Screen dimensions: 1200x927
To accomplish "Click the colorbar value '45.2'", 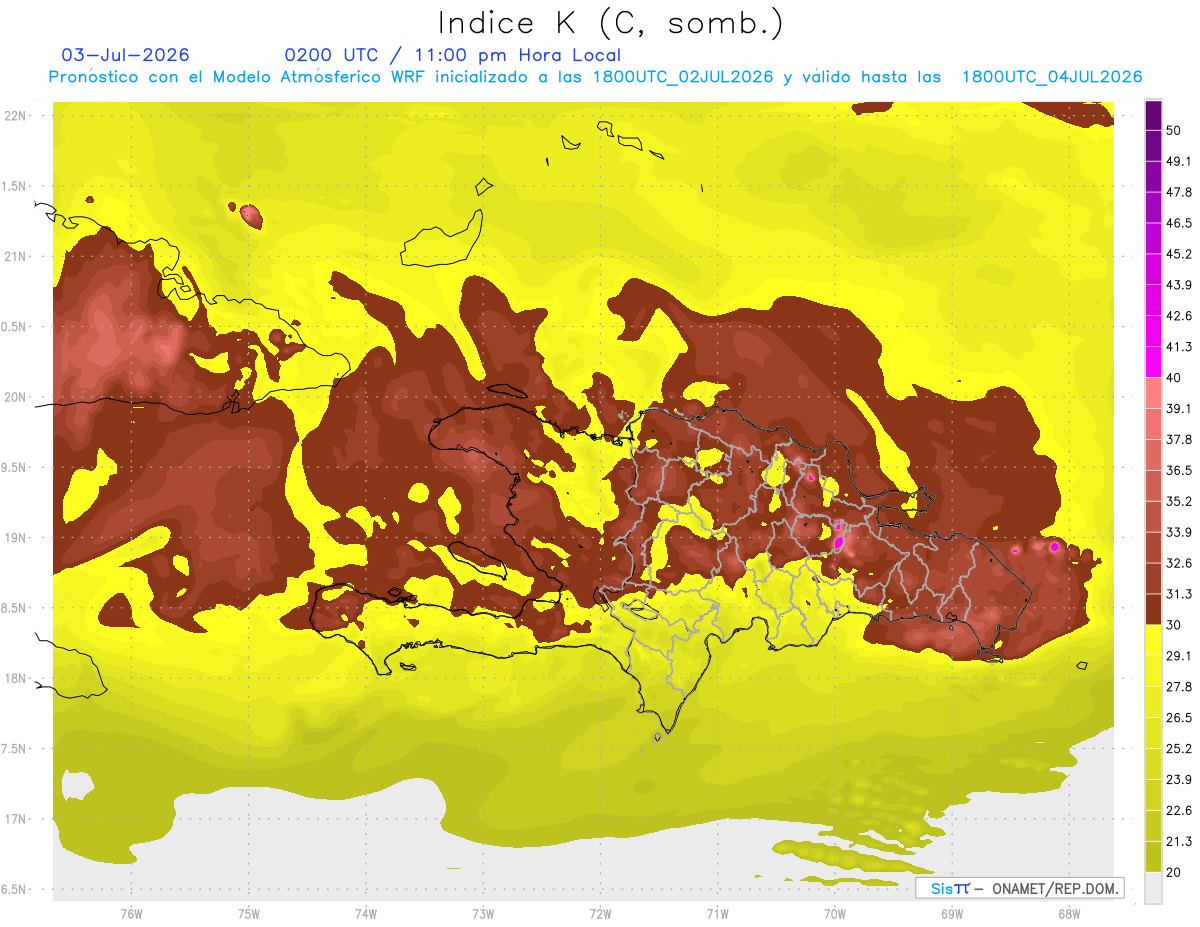I will pos(1179,254).
